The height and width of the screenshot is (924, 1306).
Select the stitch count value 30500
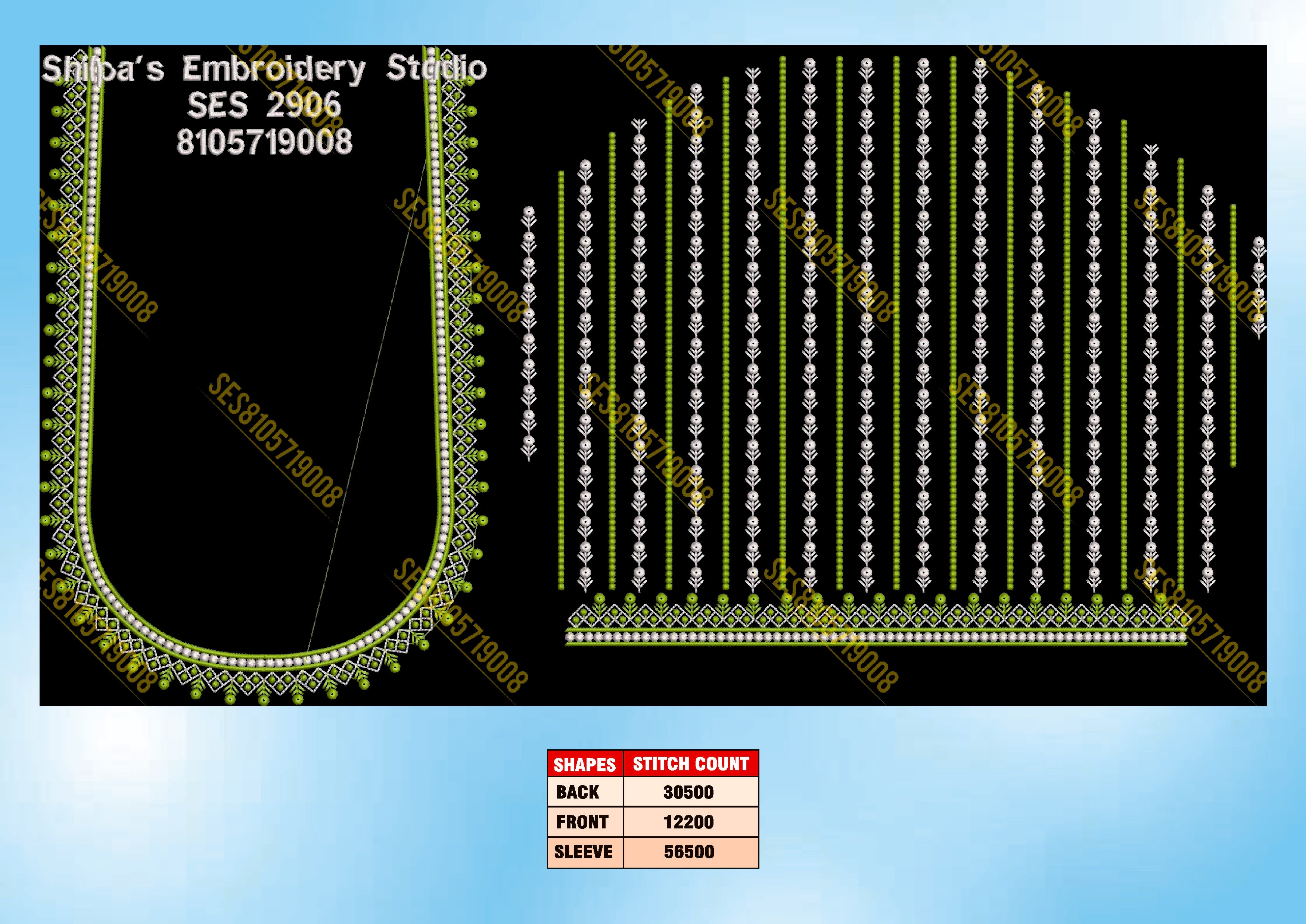point(688,792)
